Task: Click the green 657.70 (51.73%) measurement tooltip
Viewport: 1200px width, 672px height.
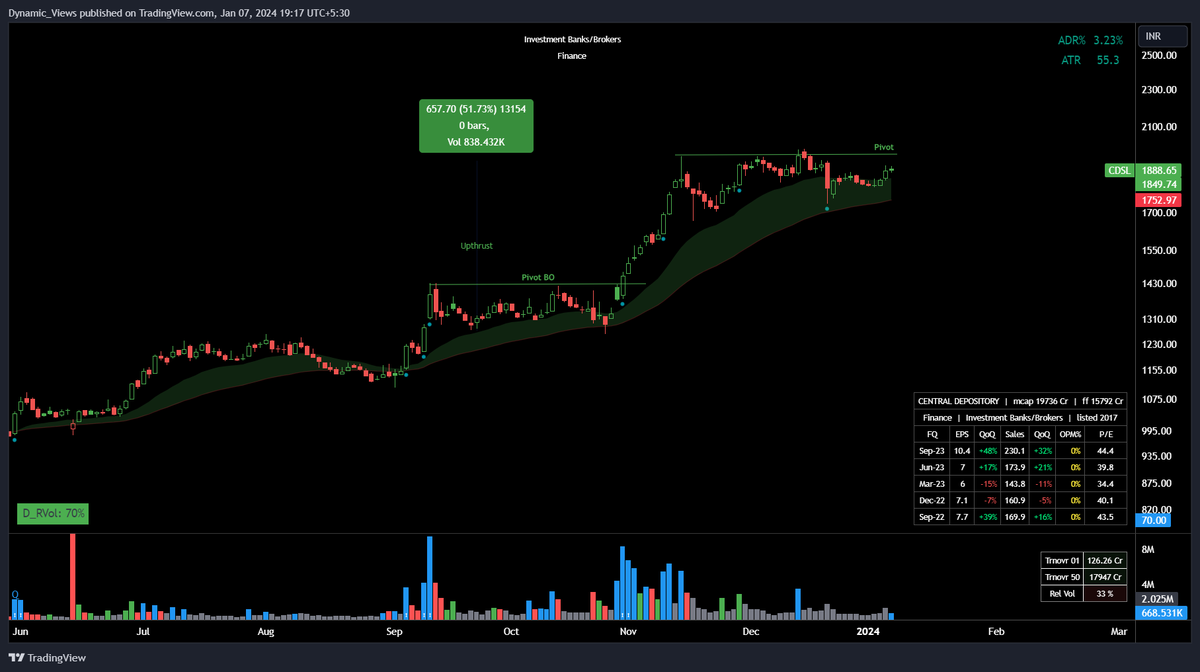Action: [476, 126]
